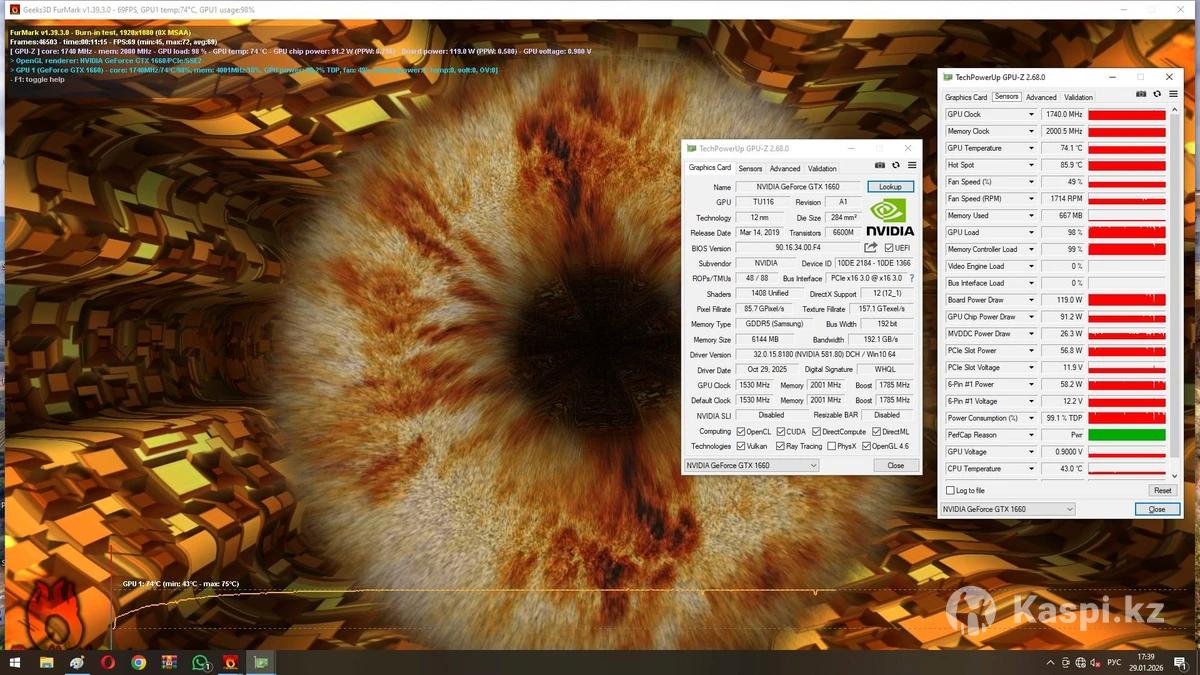Open GPU selector dropdown in Sensors window
1200x675 pixels.
point(1008,509)
